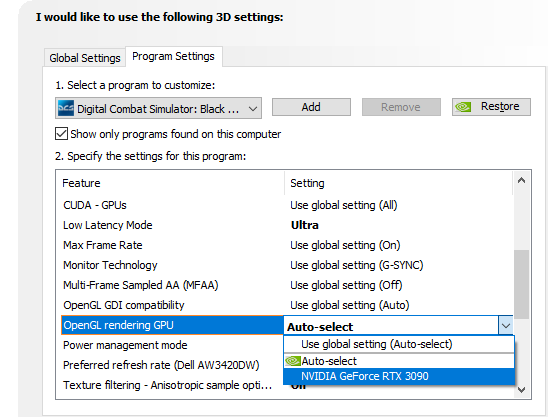
Task: Select the Program Settings tab
Action: (173, 56)
